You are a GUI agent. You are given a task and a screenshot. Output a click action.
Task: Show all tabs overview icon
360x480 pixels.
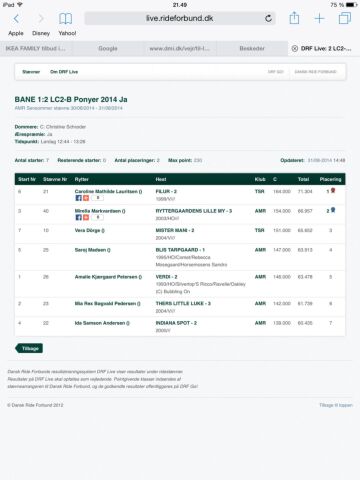(345, 18)
